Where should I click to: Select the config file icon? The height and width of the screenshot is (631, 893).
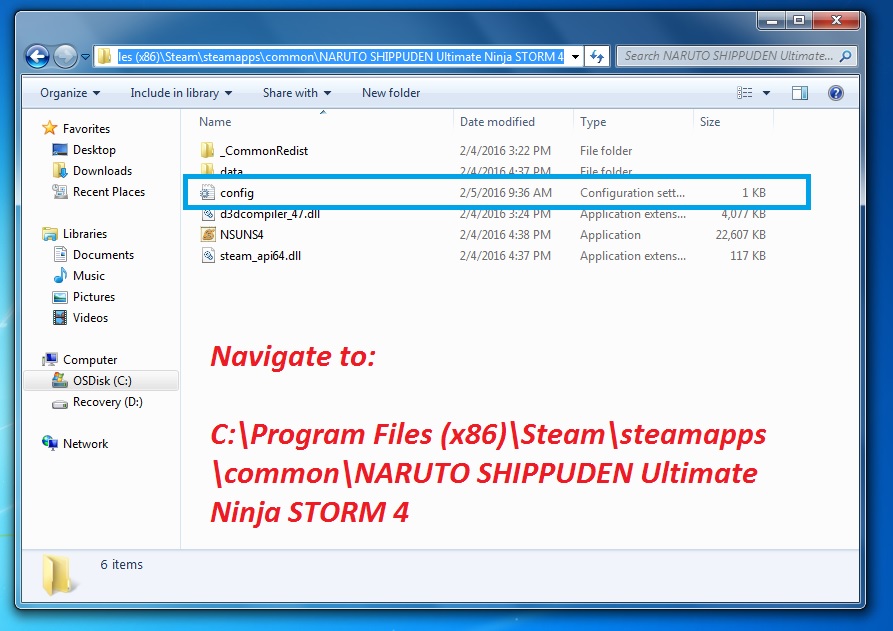coord(208,192)
